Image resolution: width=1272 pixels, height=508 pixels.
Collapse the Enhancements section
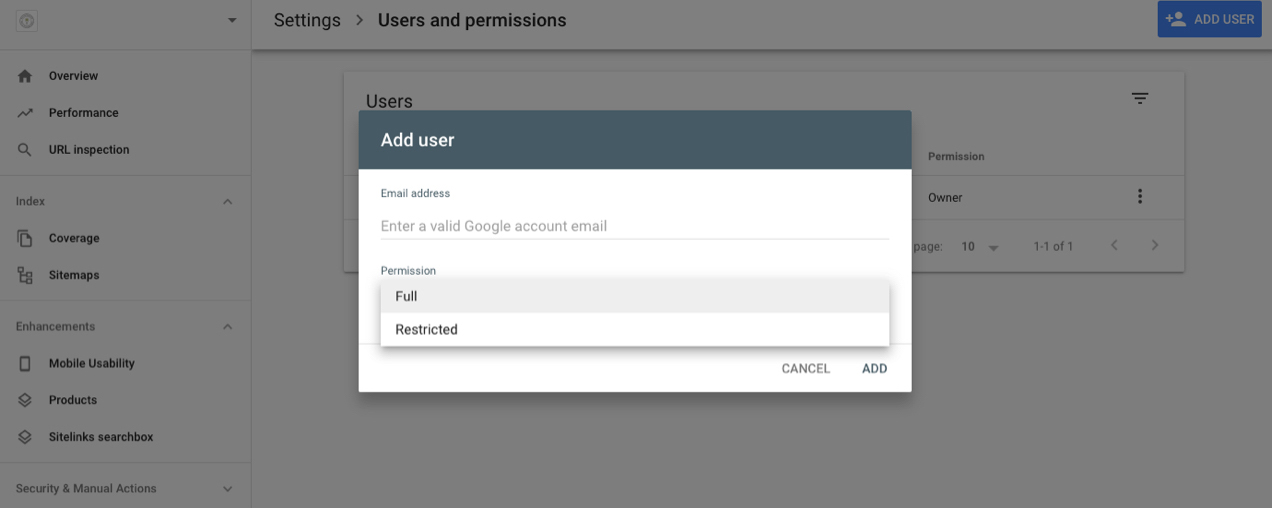pyautogui.click(x=227, y=327)
